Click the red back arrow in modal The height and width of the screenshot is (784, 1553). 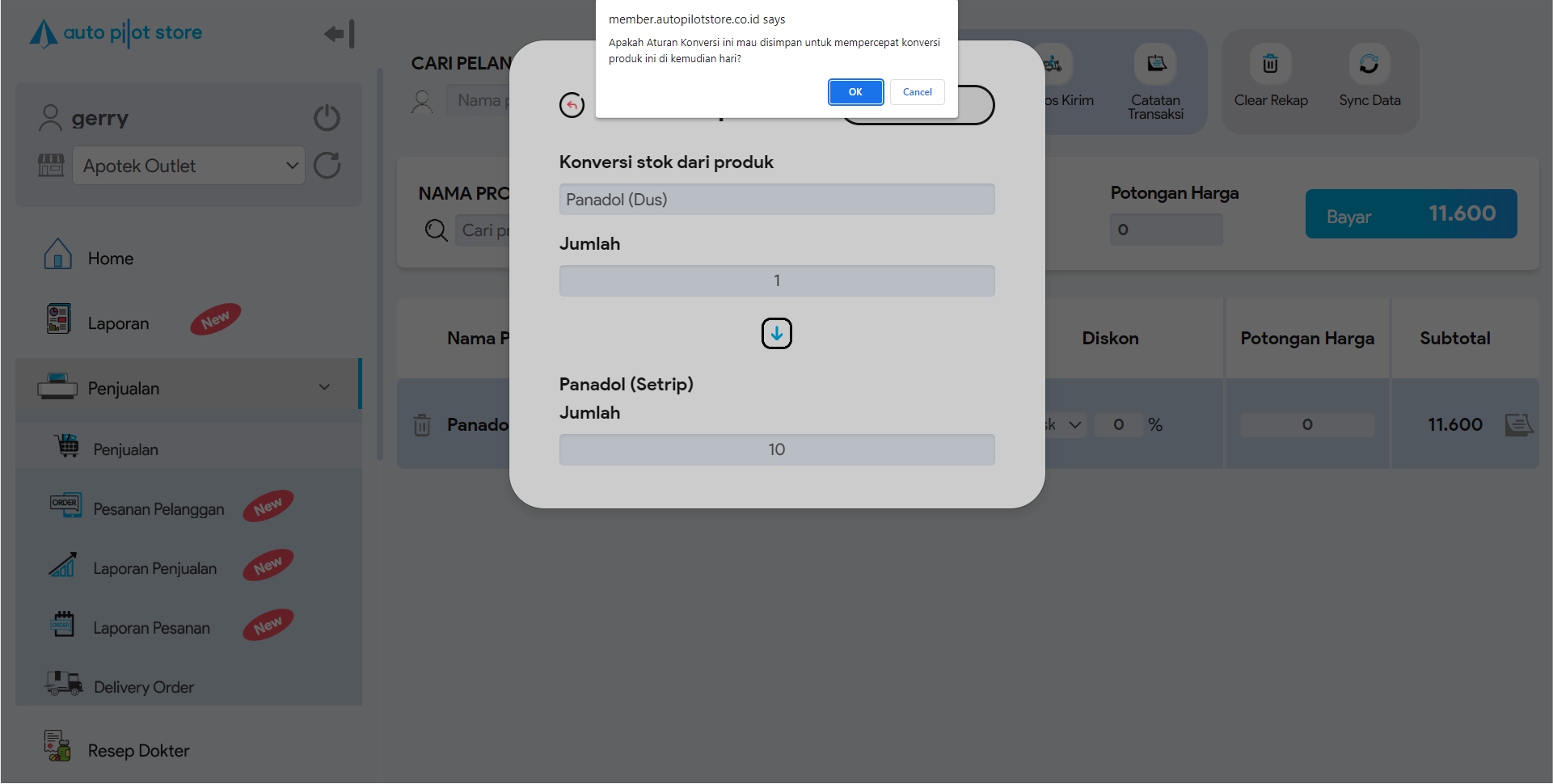pos(572,105)
